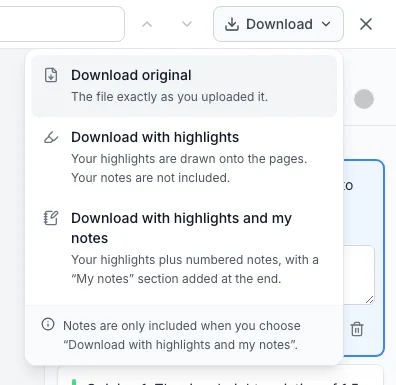Choose Download with highlights
Image resolution: width=396 pixels, height=385 pixels.
pyautogui.click(x=184, y=157)
